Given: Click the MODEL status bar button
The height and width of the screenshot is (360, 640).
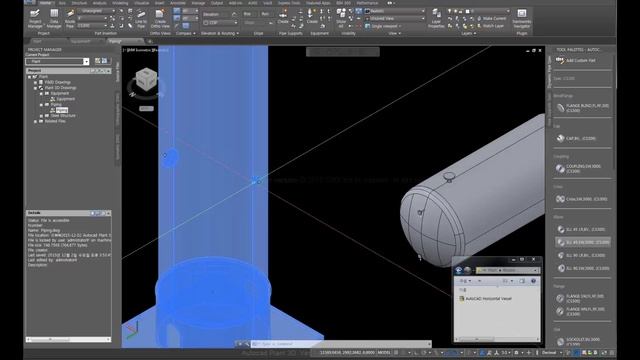Looking at the screenshot, I should coord(384,353).
